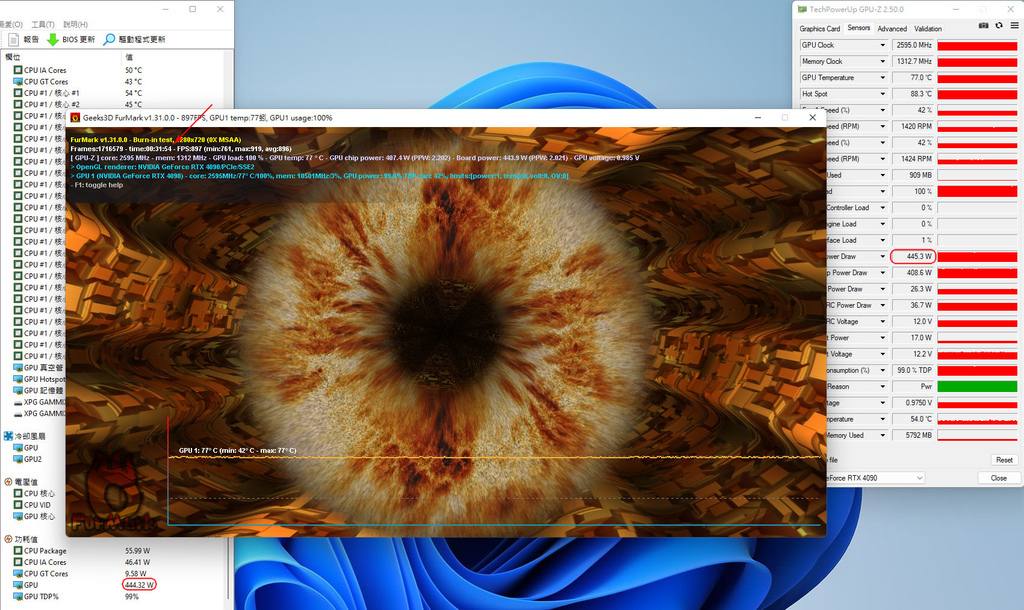1024x610 pixels.
Task: Click the GPU-Z refresh icon
Action: coord(999,25)
